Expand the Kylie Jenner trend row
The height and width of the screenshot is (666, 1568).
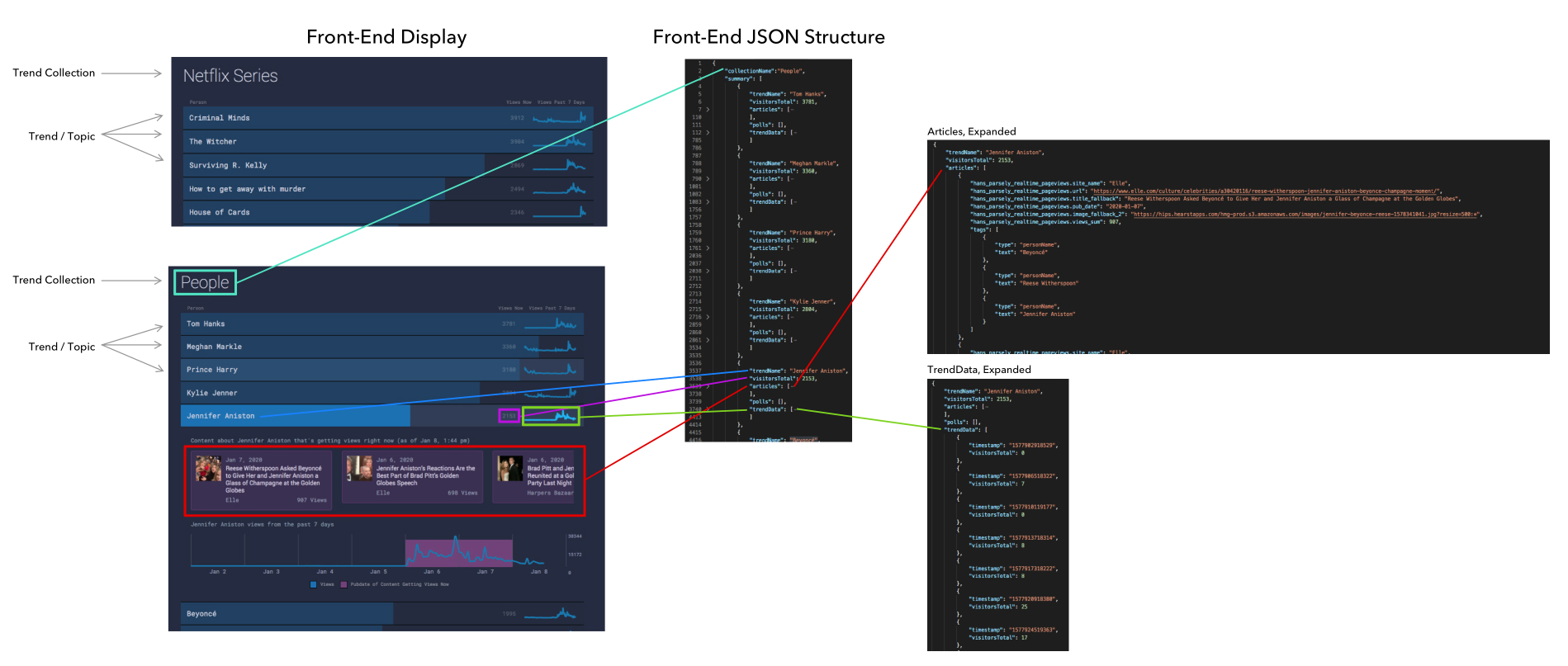382,393
